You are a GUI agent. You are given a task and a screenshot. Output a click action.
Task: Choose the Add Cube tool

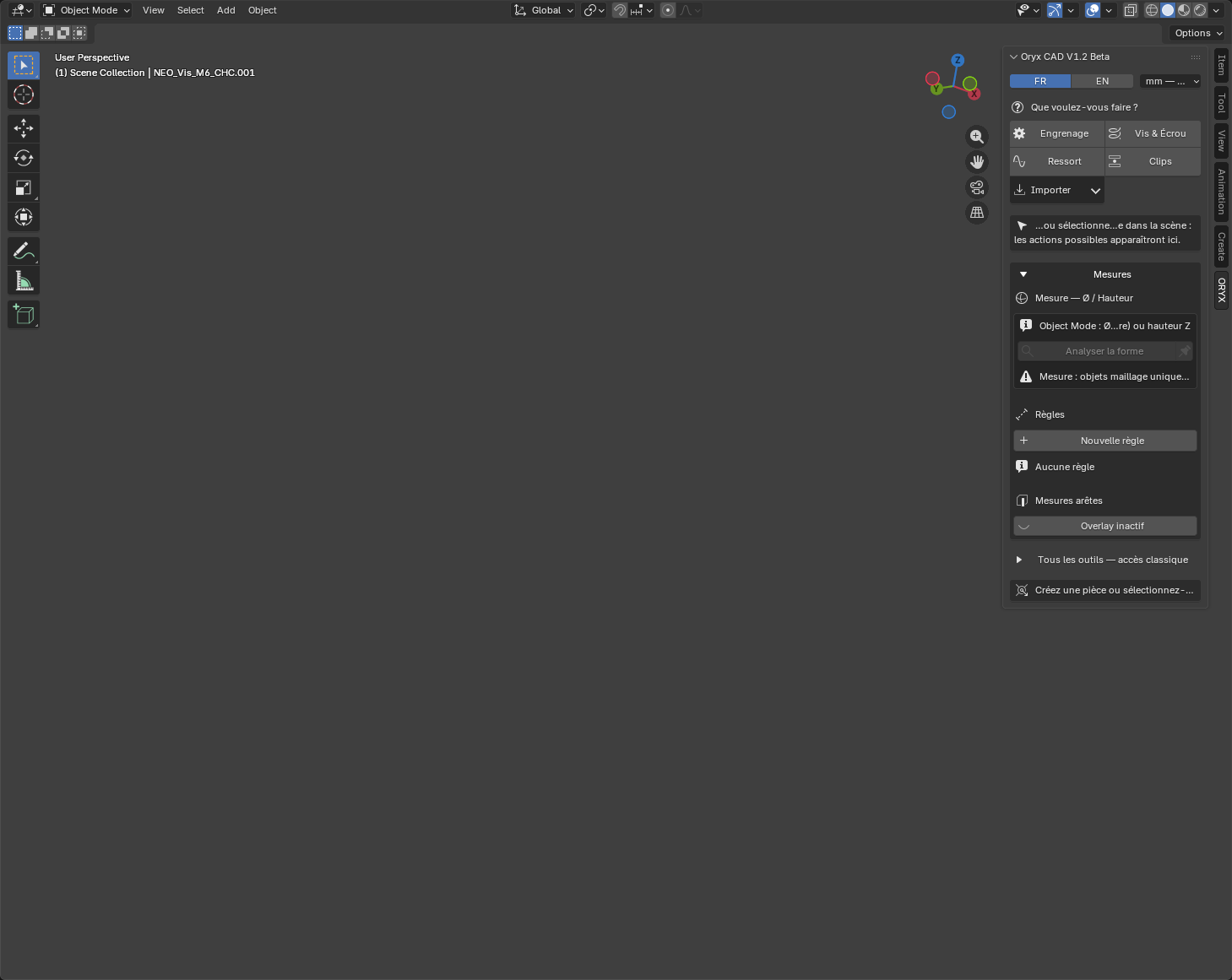[24, 314]
